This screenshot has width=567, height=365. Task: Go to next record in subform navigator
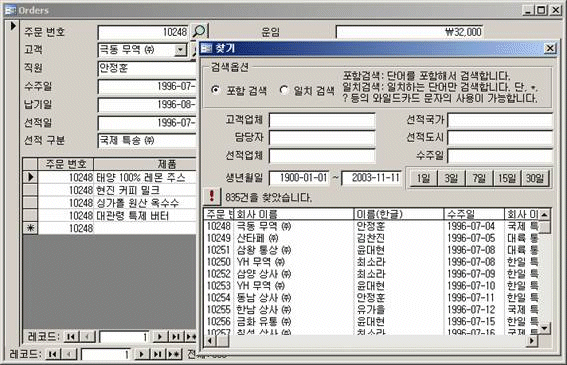(159, 337)
